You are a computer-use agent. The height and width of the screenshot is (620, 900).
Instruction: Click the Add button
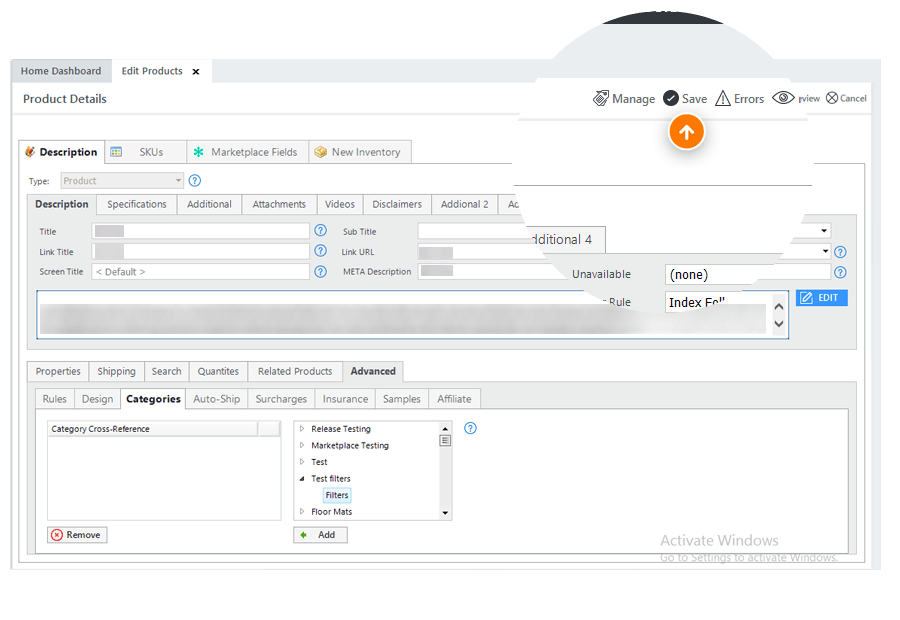320,535
